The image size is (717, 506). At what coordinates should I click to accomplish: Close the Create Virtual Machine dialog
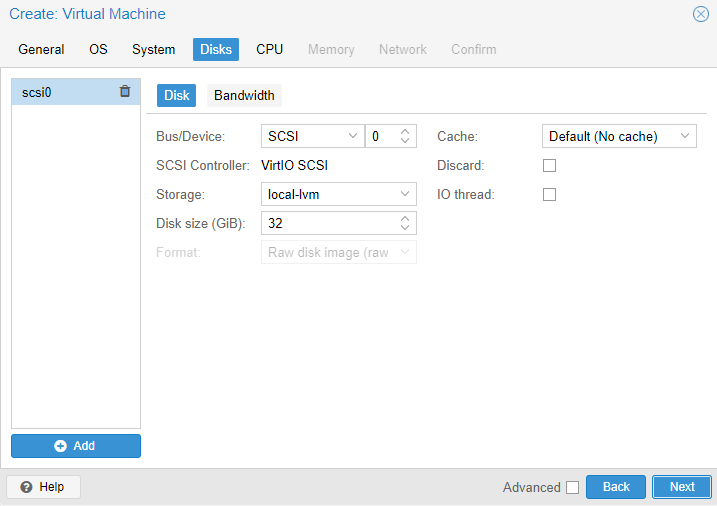(700, 14)
